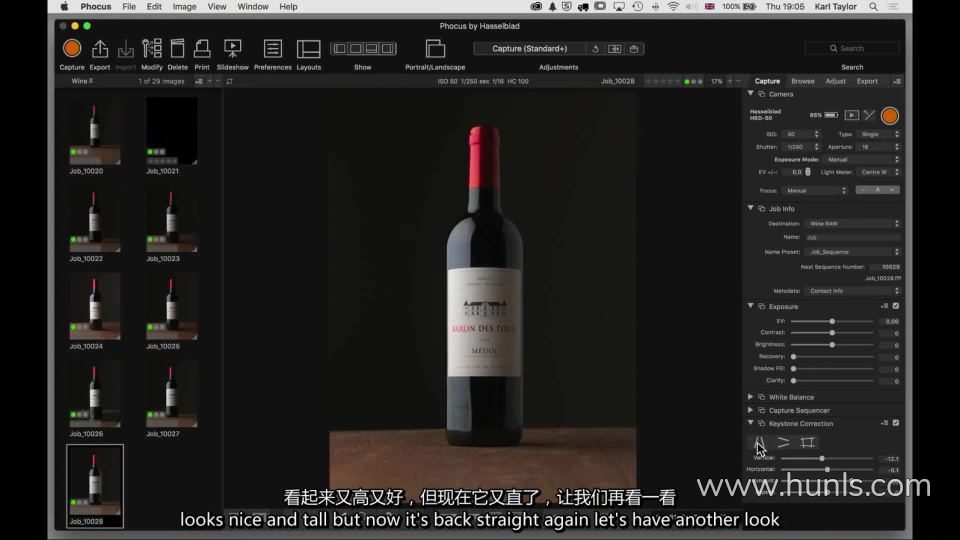Open the Exposure Mode dropdown
Image resolution: width=960 pixels, height=540 pixels.
(x=862, y=159)
